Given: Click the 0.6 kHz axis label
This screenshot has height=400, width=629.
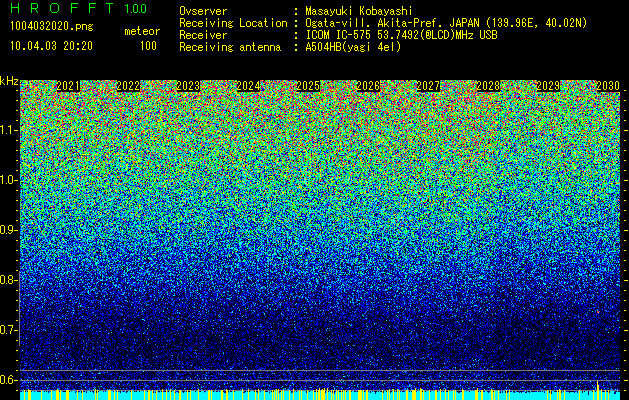Looking at the screenshot, I should pyautogui.click(x=8, y=380).
